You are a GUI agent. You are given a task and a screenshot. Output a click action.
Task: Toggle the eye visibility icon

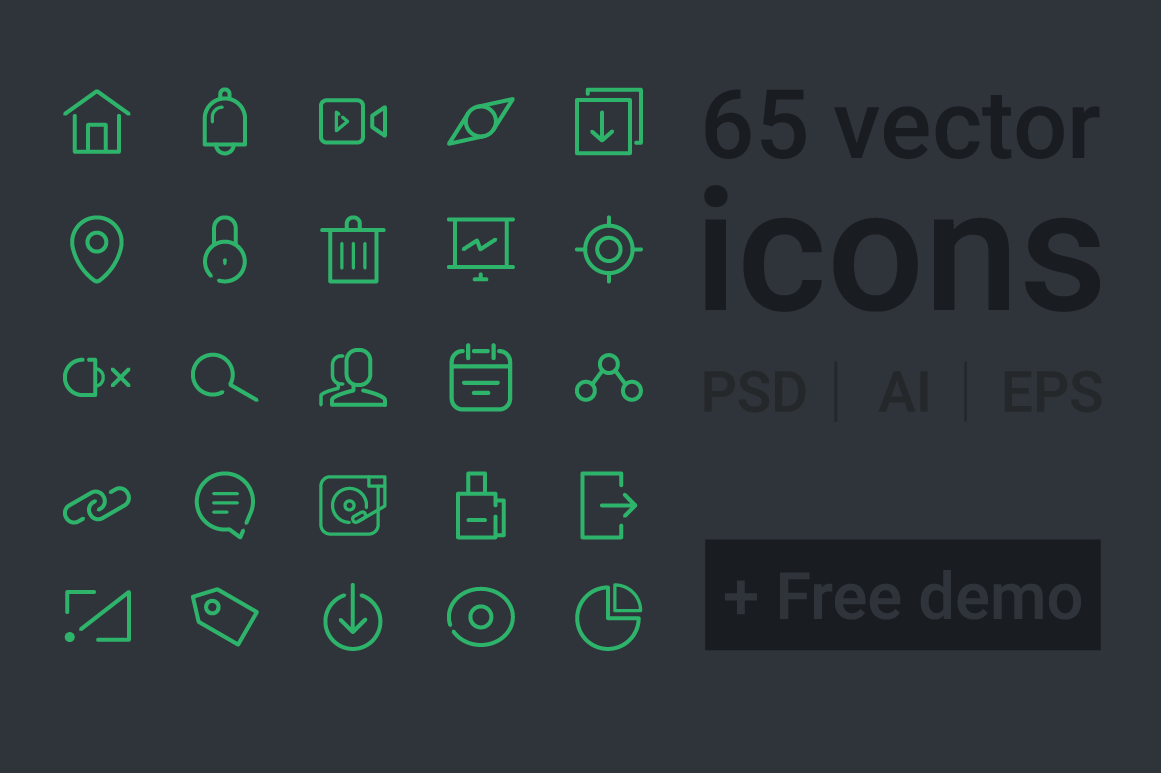[481, 617]
